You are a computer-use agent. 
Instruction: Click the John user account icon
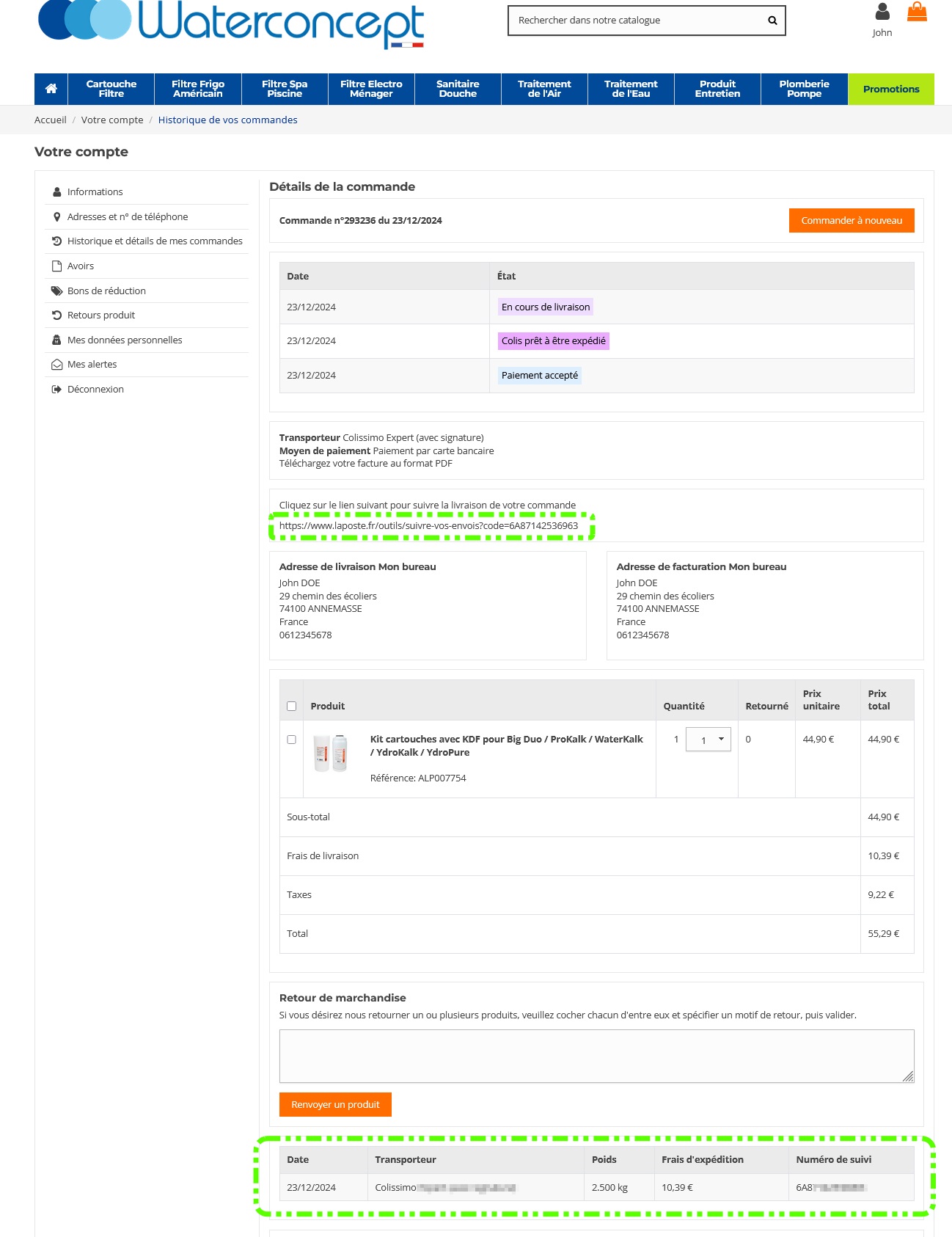point(882,12)
